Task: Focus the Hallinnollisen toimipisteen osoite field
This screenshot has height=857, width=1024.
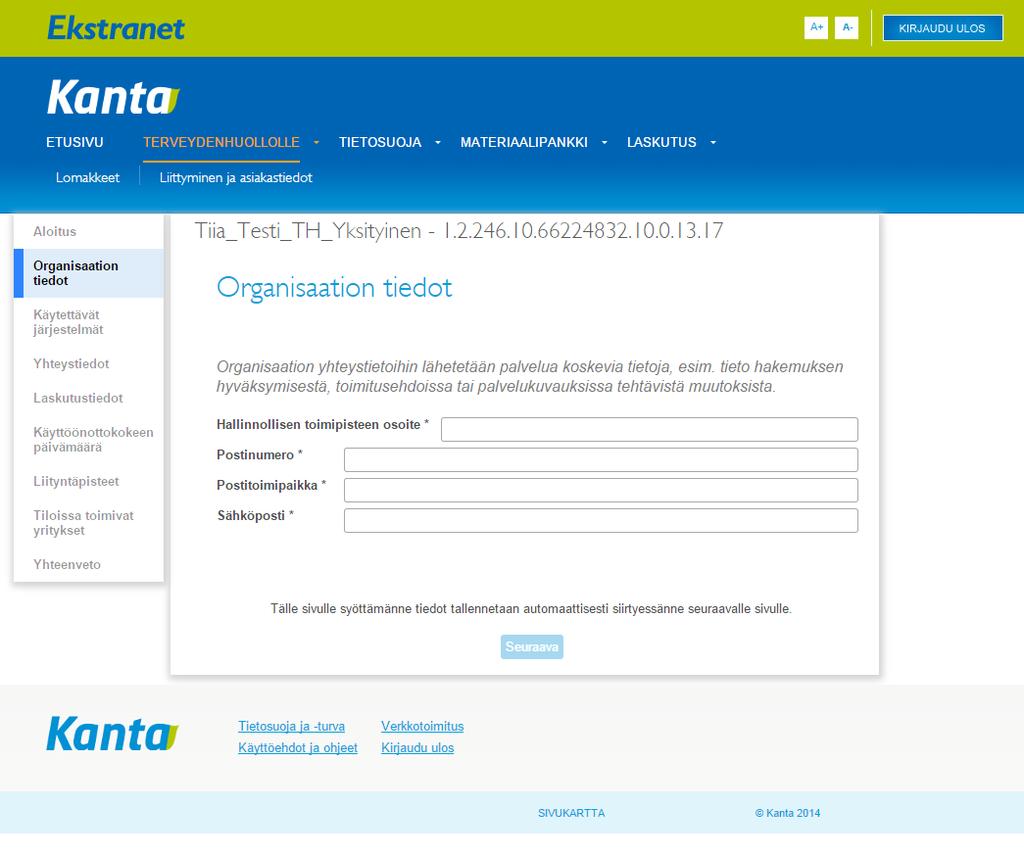Action: 649,429
